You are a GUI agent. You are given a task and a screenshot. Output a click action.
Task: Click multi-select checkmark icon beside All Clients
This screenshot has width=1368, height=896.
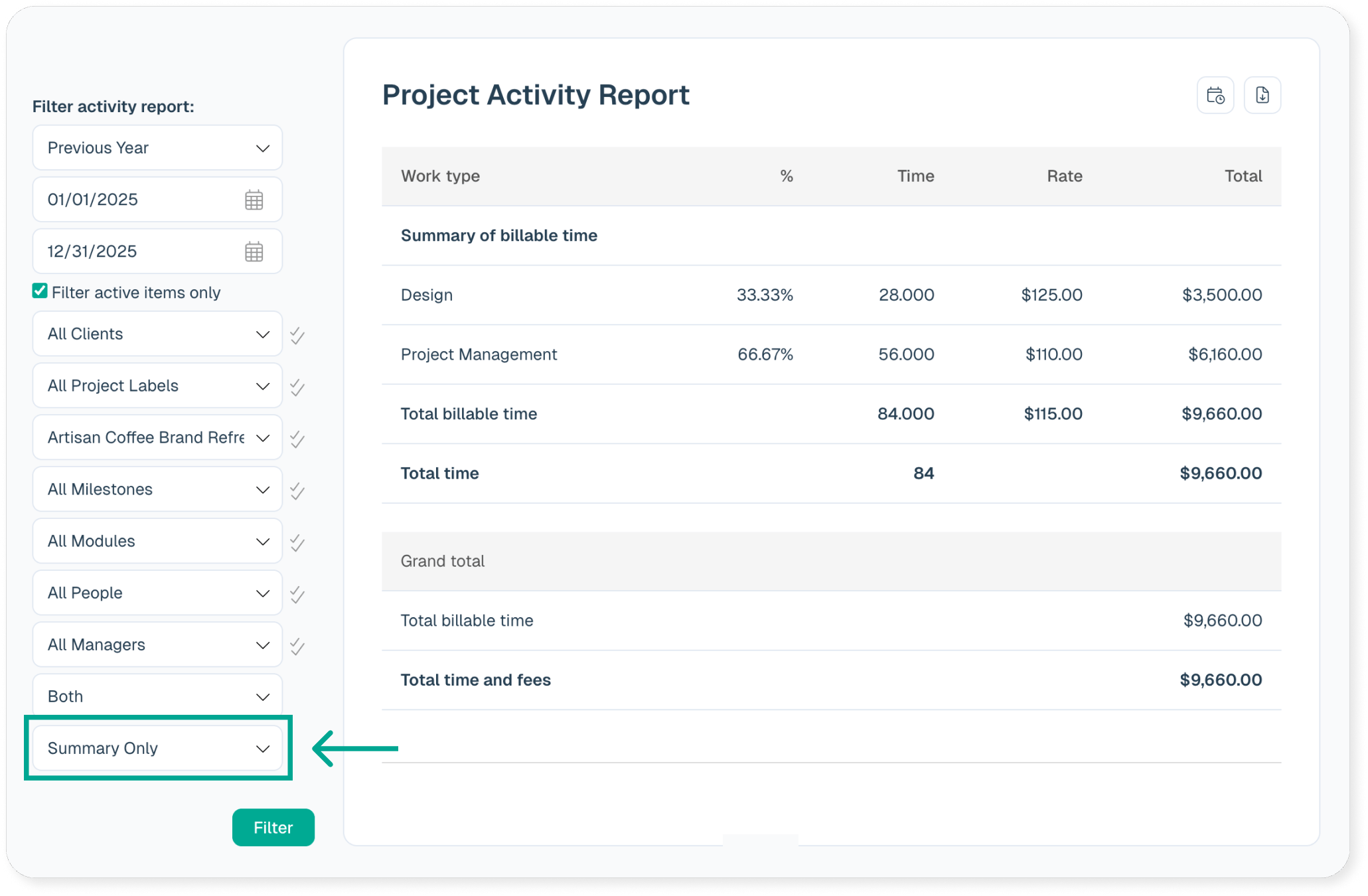pos(297,335)
